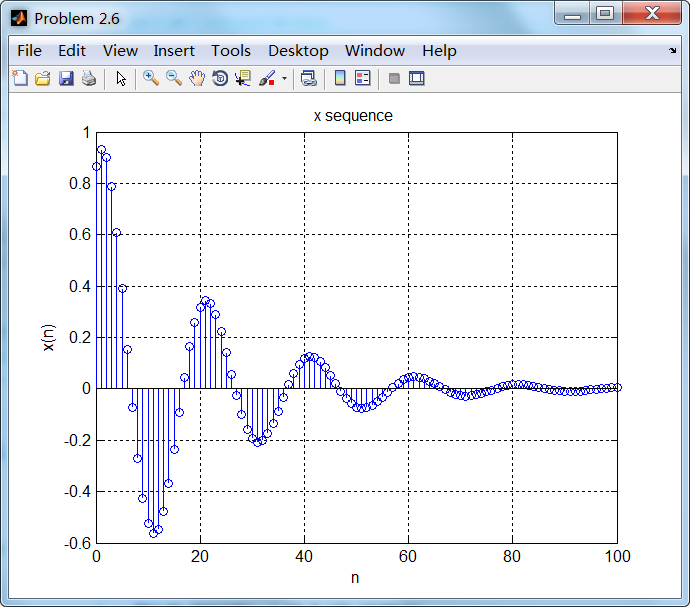Screen dimensions: 690x607
Task: Save the figure with the floppy disk icon
Action: tap(66, 78)
